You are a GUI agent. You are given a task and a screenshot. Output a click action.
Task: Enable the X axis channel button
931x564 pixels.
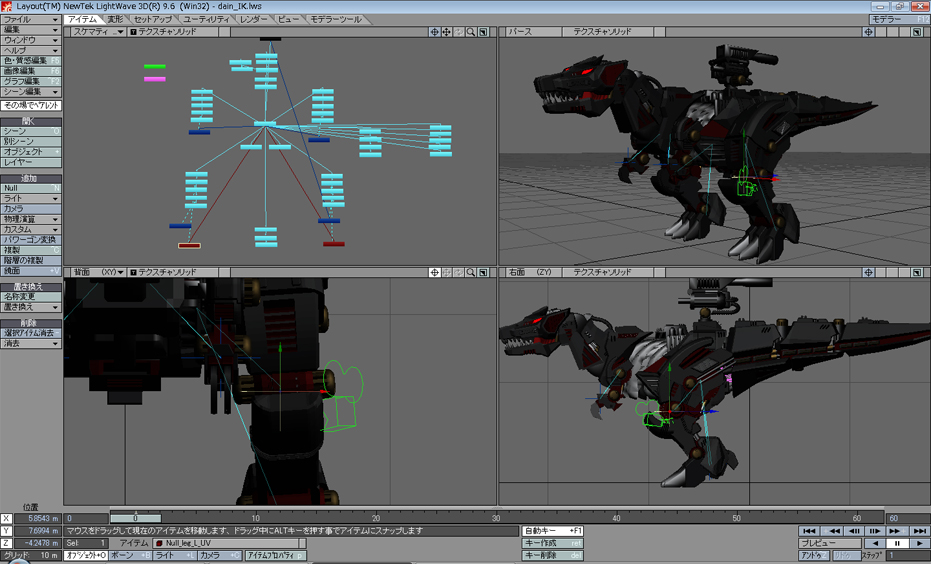tap(7, 519)
